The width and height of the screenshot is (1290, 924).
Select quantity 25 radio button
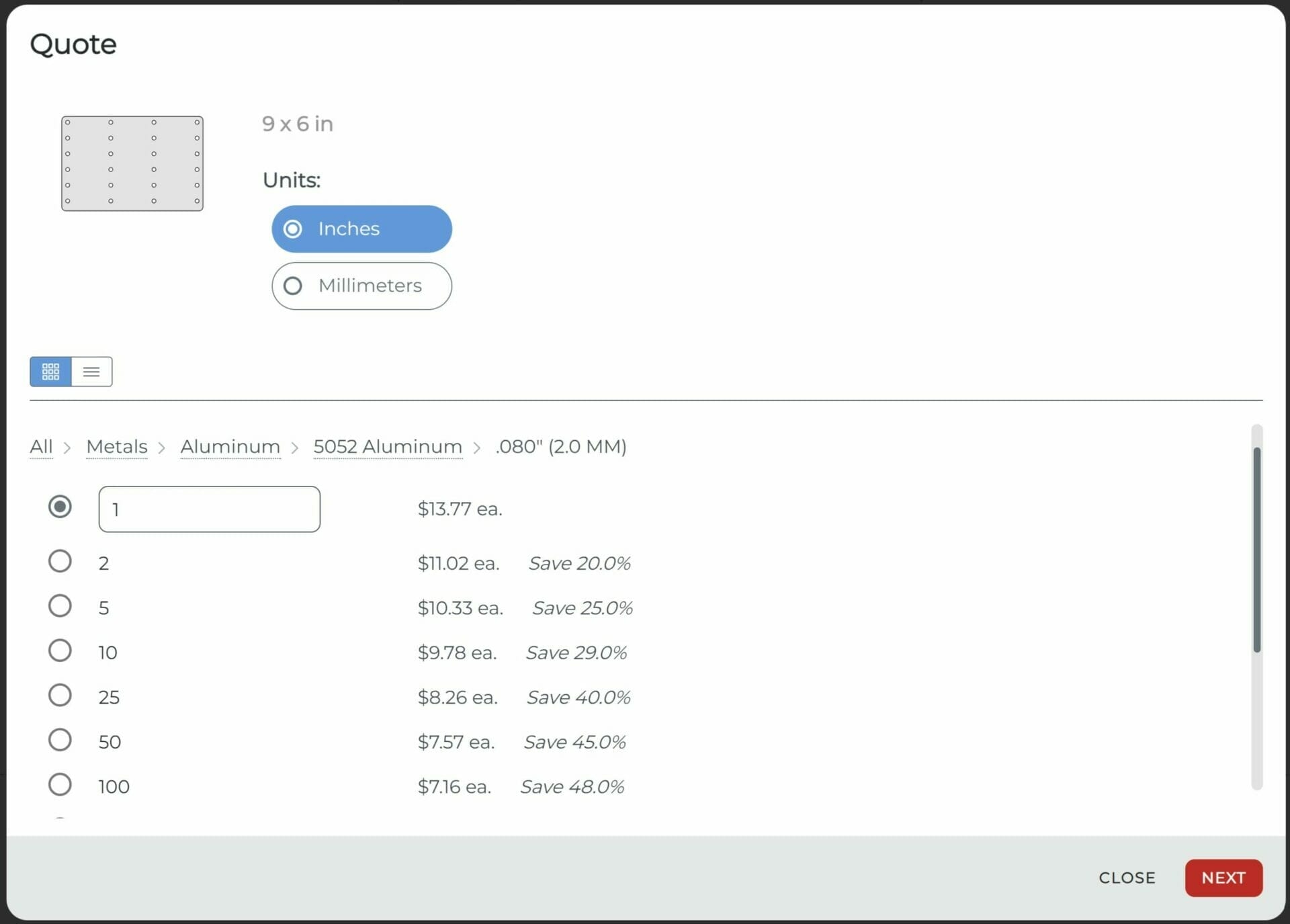(60, 695)
